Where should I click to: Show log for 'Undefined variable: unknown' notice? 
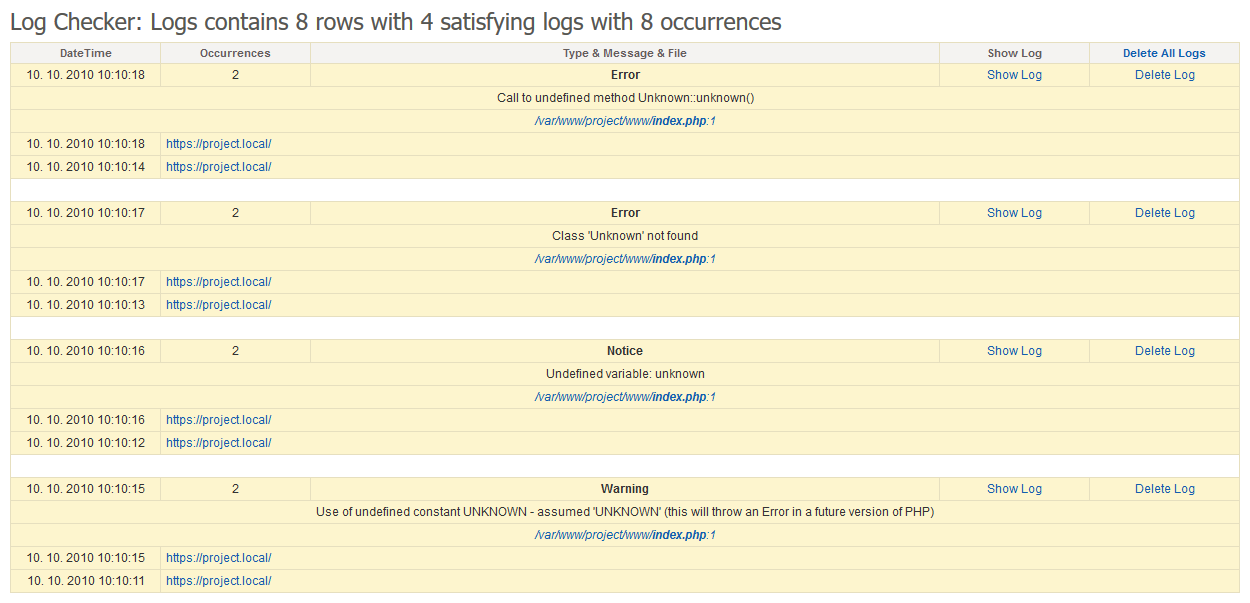pos(1014,351)
